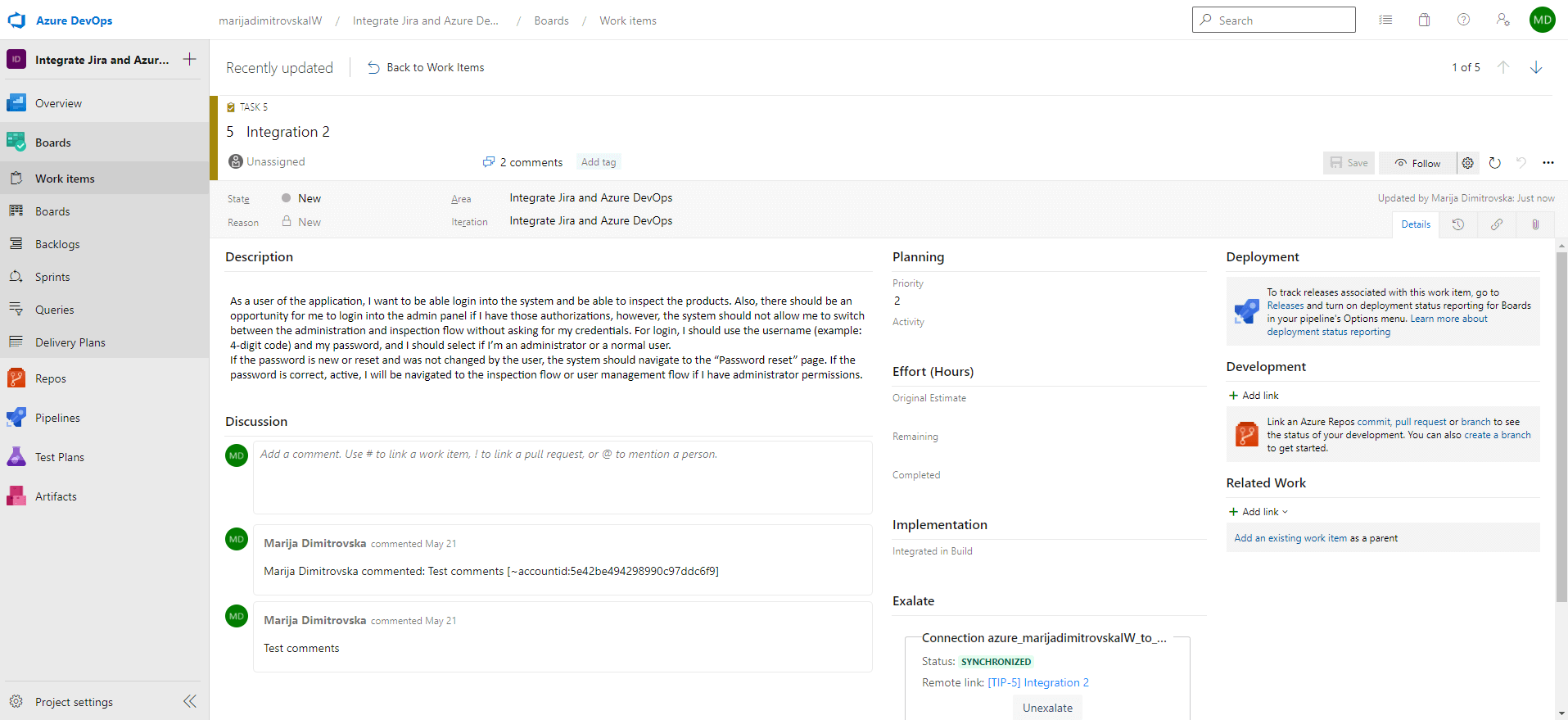Click Add tag button
The height and width of the screenshot is (720, 1568).
pyautogui.click(x=599, y=162)
